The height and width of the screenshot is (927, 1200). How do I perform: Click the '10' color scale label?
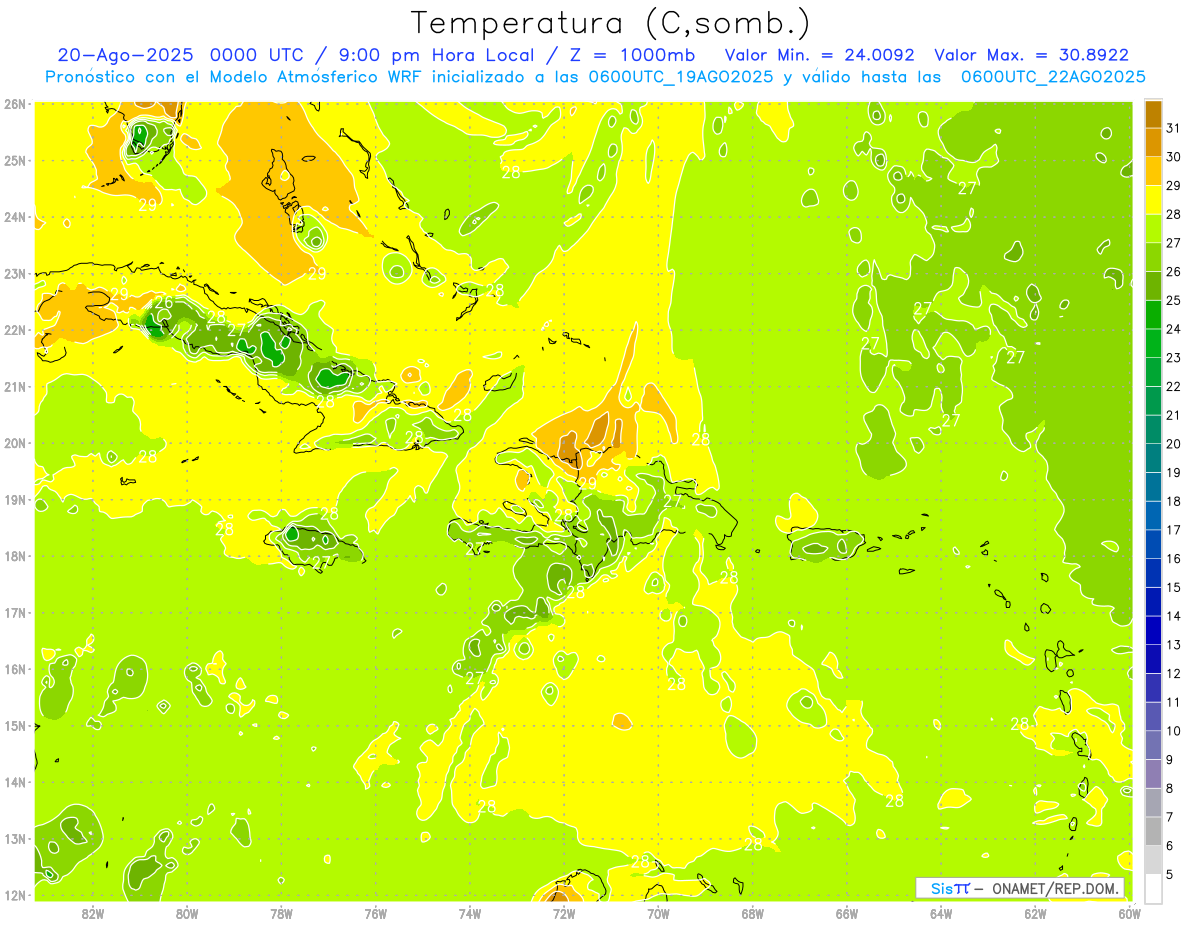coord(1174,731)
